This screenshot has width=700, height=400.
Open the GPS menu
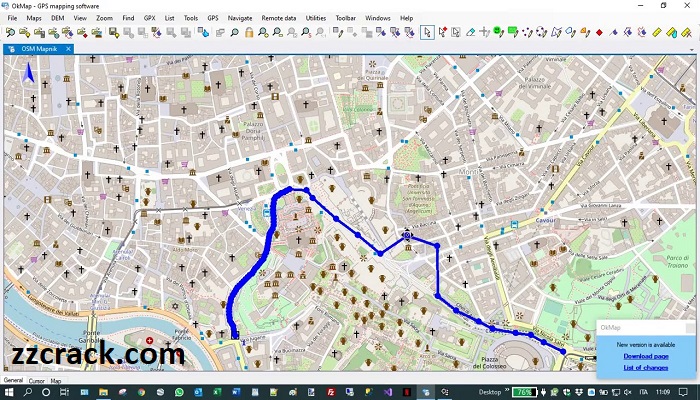tap(212, 18)
